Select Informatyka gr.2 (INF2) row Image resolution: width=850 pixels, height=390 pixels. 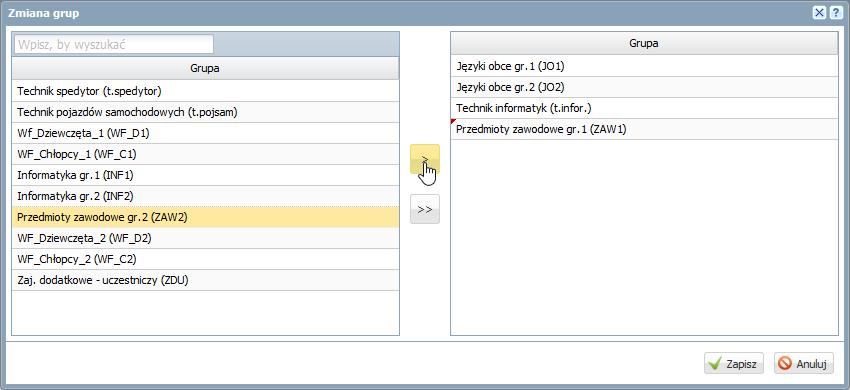[x=205, y=196]
